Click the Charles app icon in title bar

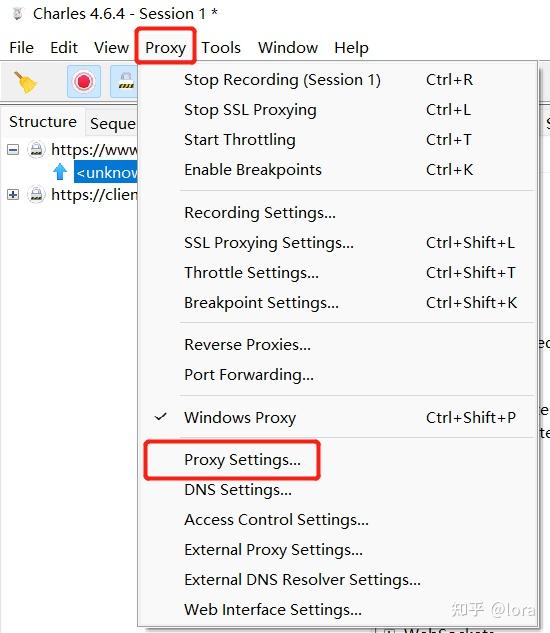point(17,14)
